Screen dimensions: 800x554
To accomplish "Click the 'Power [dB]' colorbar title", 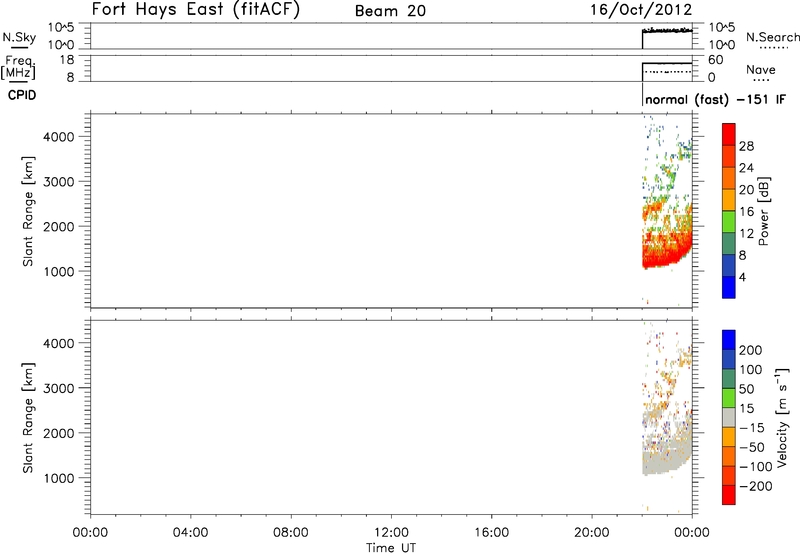I will click(763, 211).
